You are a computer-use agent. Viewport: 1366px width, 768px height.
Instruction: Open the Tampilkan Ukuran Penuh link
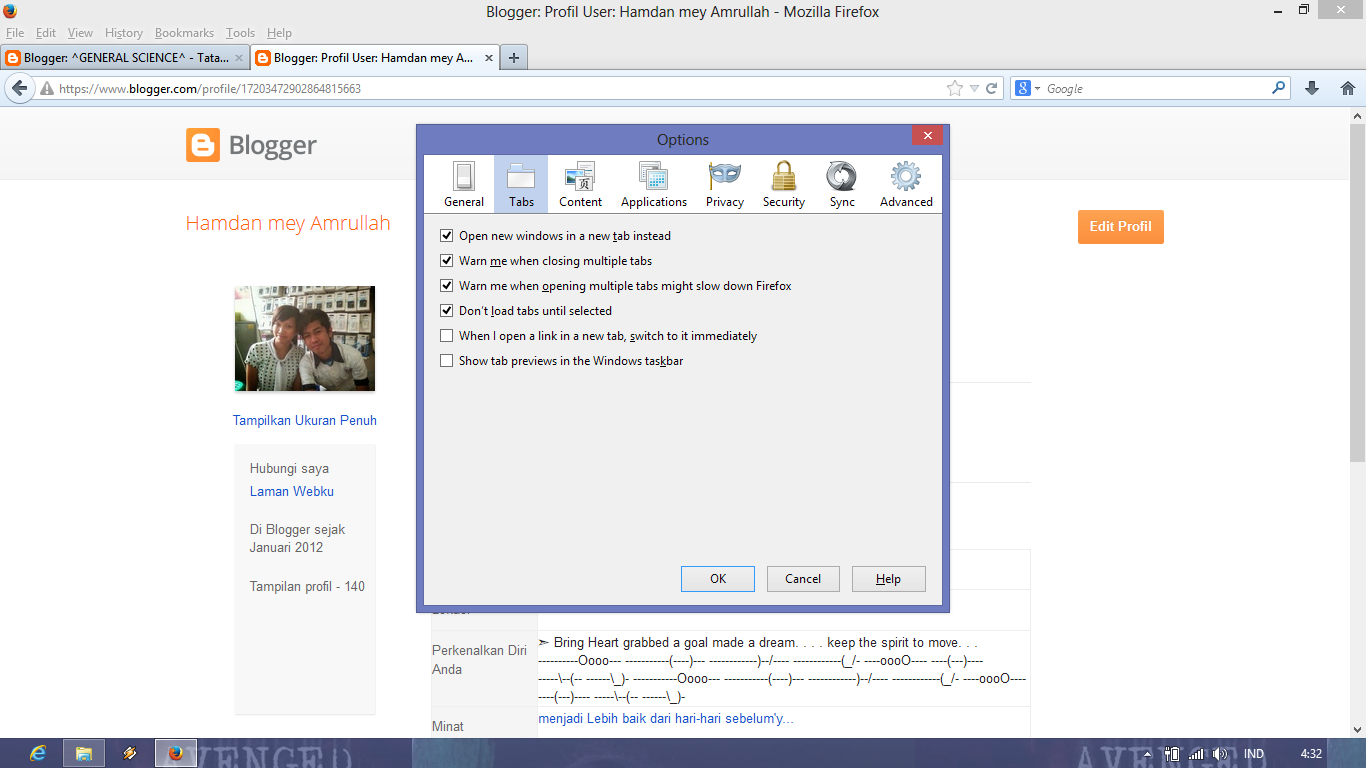(x=305, y=421)
